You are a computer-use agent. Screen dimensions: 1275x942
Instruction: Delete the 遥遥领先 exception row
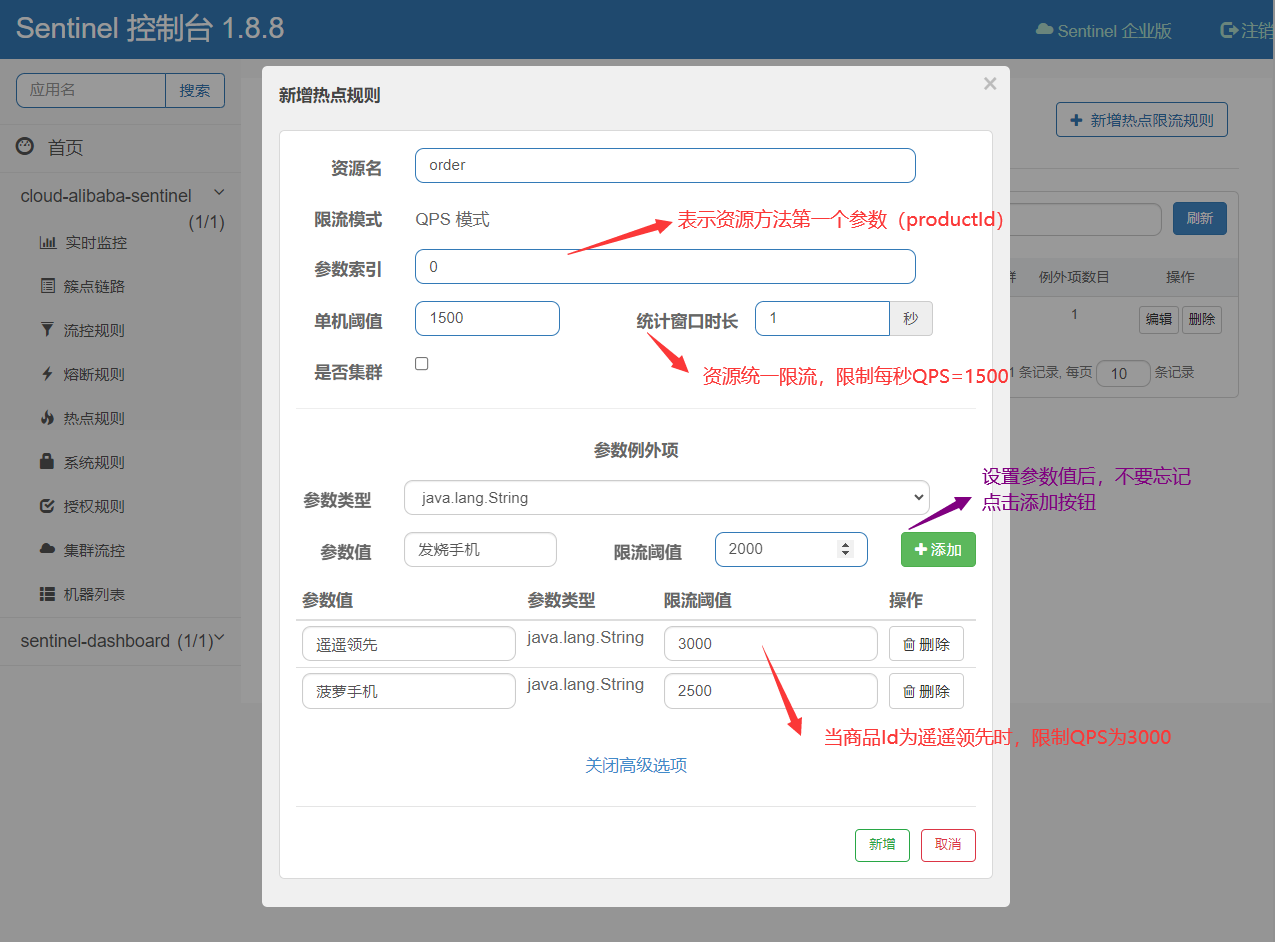pyautogui.click(x=925, y=645)
